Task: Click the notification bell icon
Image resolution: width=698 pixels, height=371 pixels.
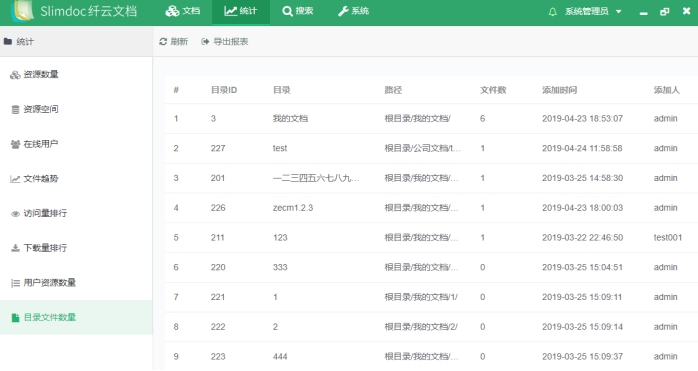Action: tap(552, 12)
